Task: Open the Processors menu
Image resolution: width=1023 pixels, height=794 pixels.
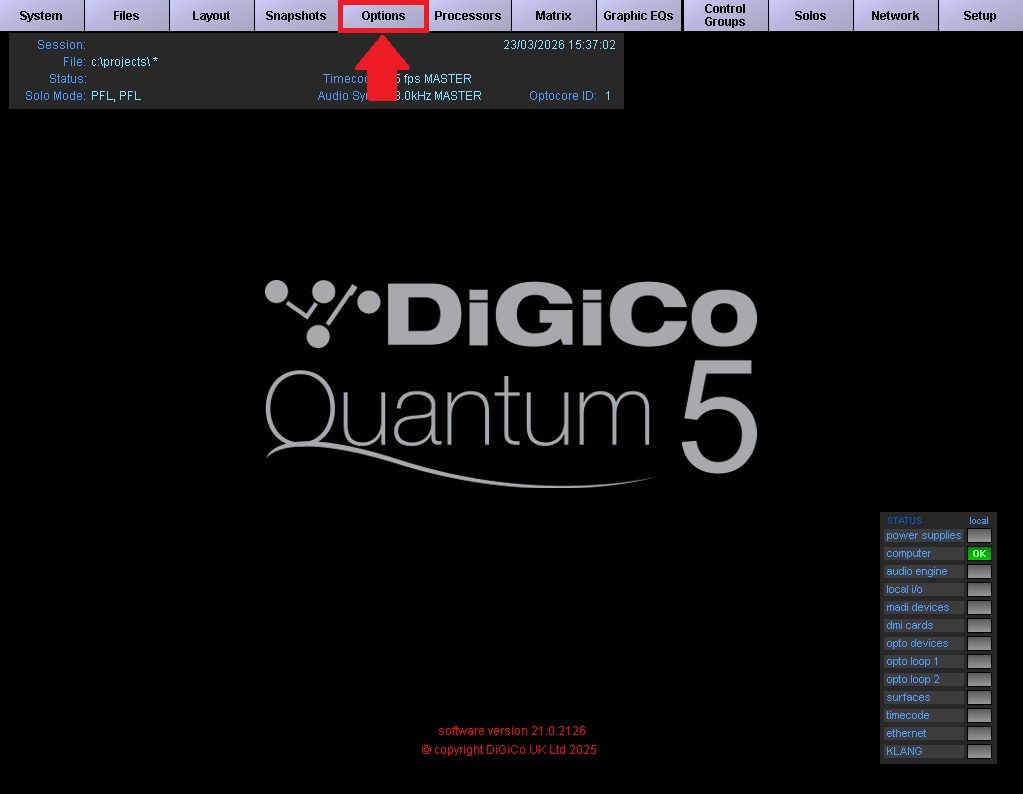Action: point(468,16)
